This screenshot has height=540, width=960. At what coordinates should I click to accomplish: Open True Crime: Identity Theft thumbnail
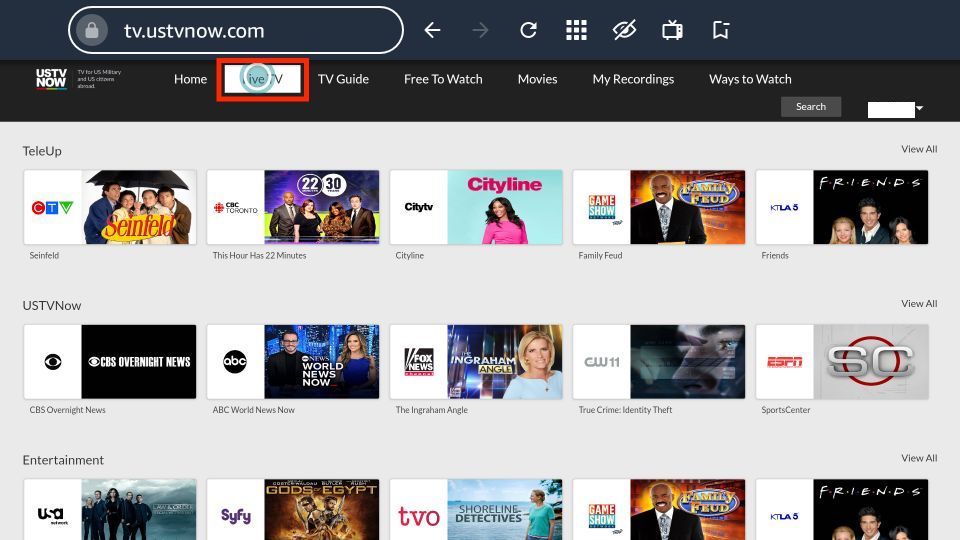pos(688,361)
